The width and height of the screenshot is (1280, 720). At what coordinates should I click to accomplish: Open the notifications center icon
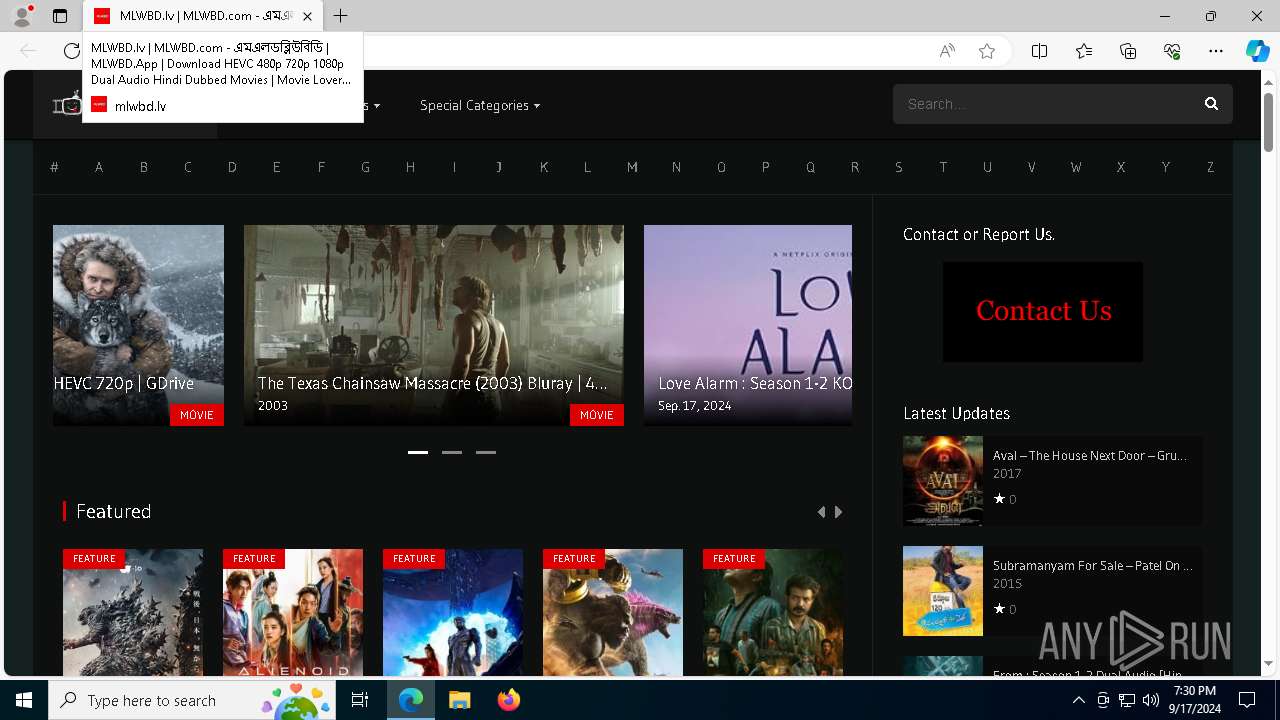coord(1247,700)
